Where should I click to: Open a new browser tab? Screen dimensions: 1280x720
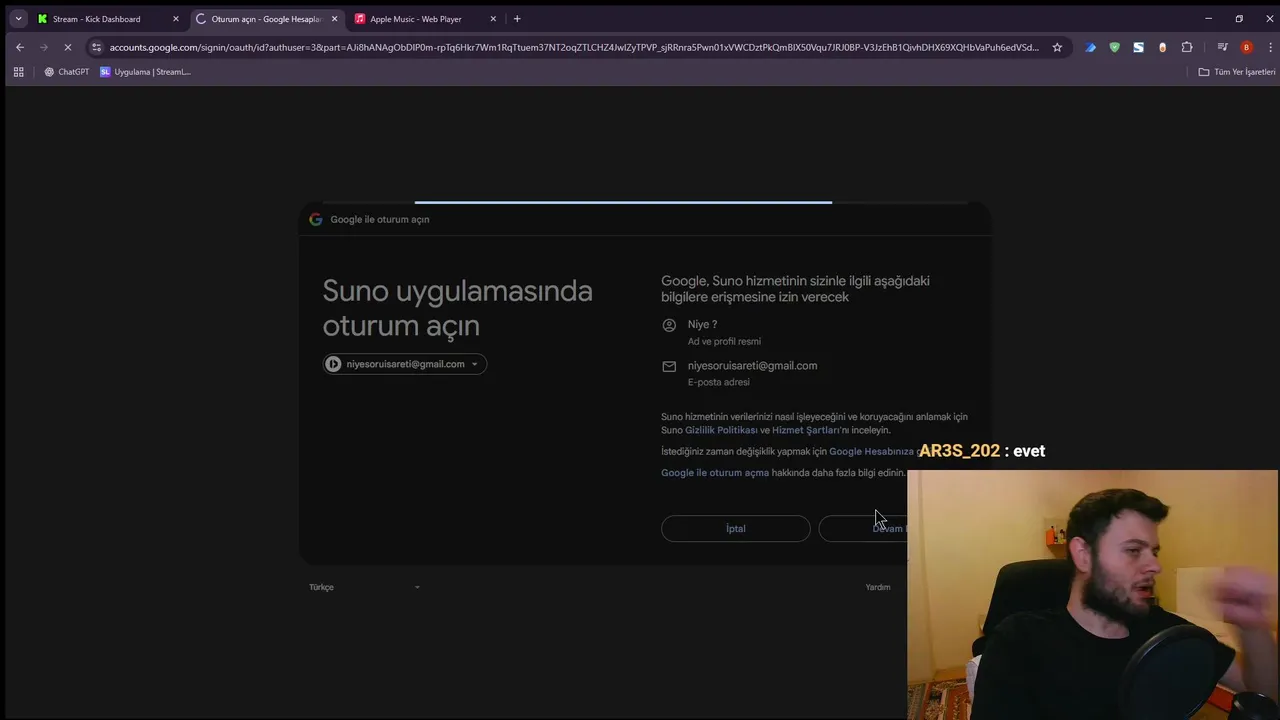(x=517, y=19)
